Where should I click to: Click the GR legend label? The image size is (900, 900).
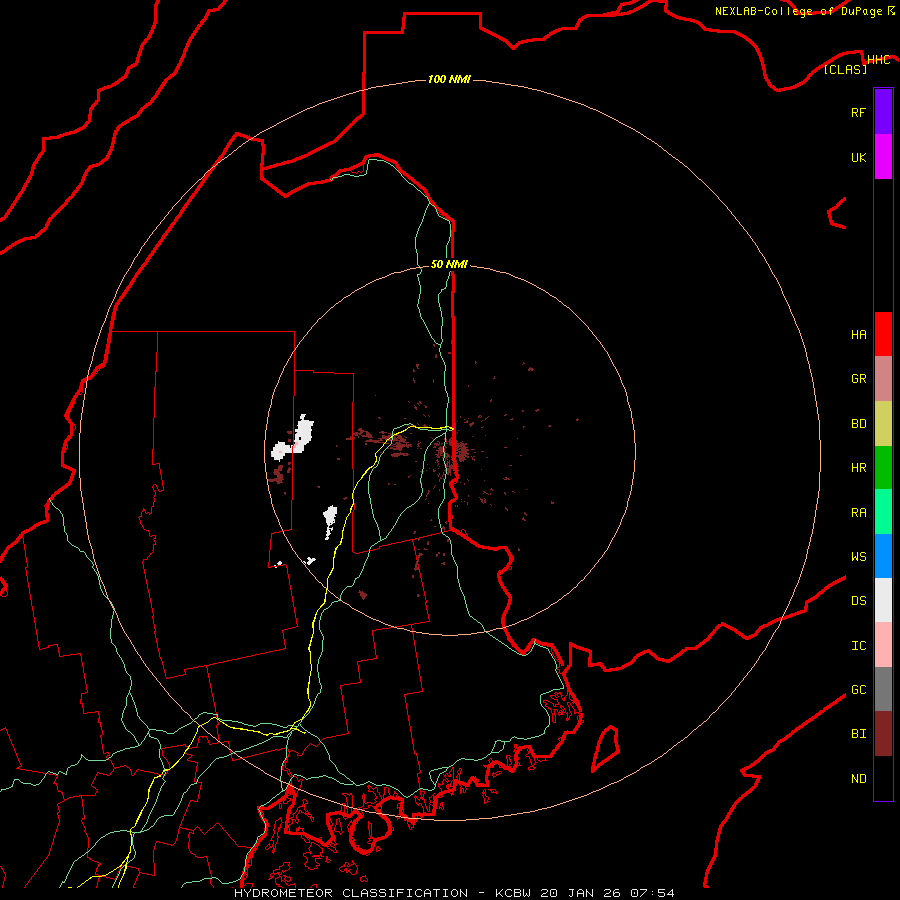tap(858, 379)
